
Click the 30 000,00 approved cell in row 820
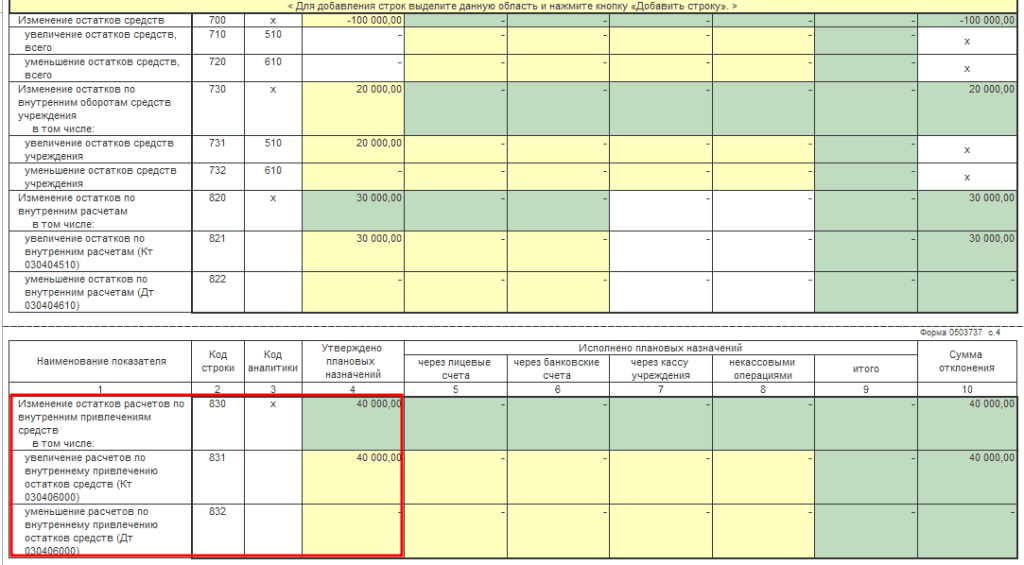point(353,211)
